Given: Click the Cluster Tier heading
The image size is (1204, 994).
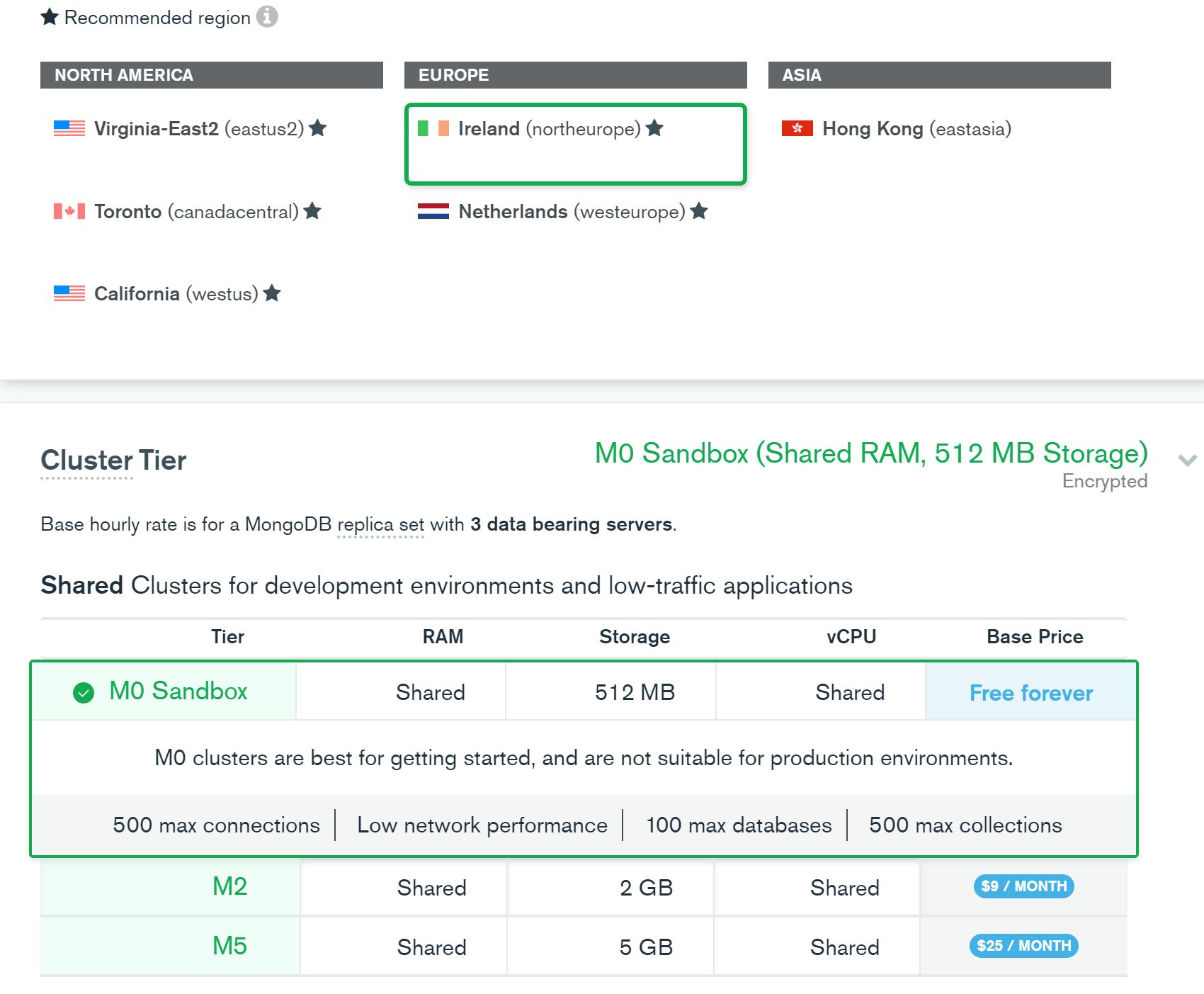Looking at the screenshot, I should click(x=113, y=461).
